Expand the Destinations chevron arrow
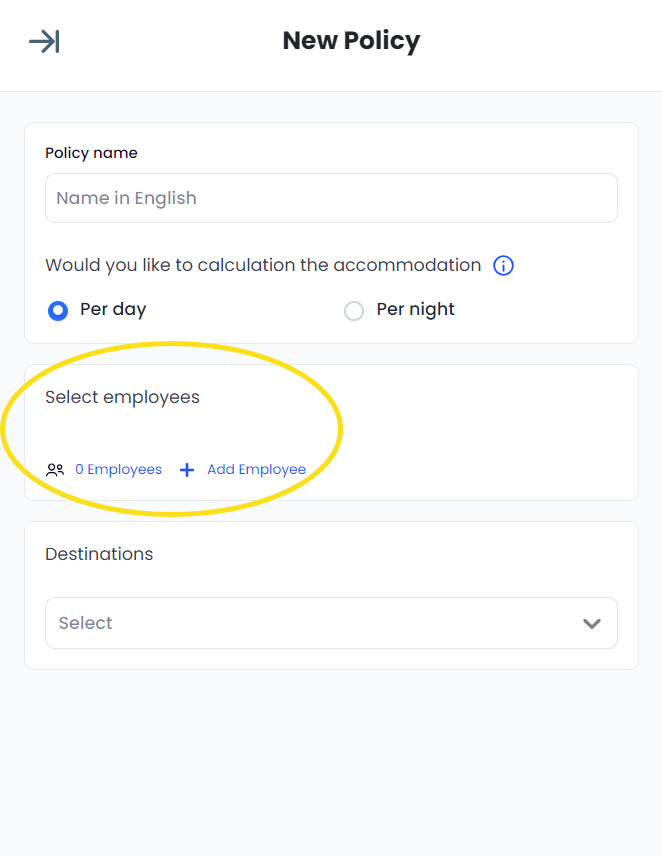 coord(592,623)
